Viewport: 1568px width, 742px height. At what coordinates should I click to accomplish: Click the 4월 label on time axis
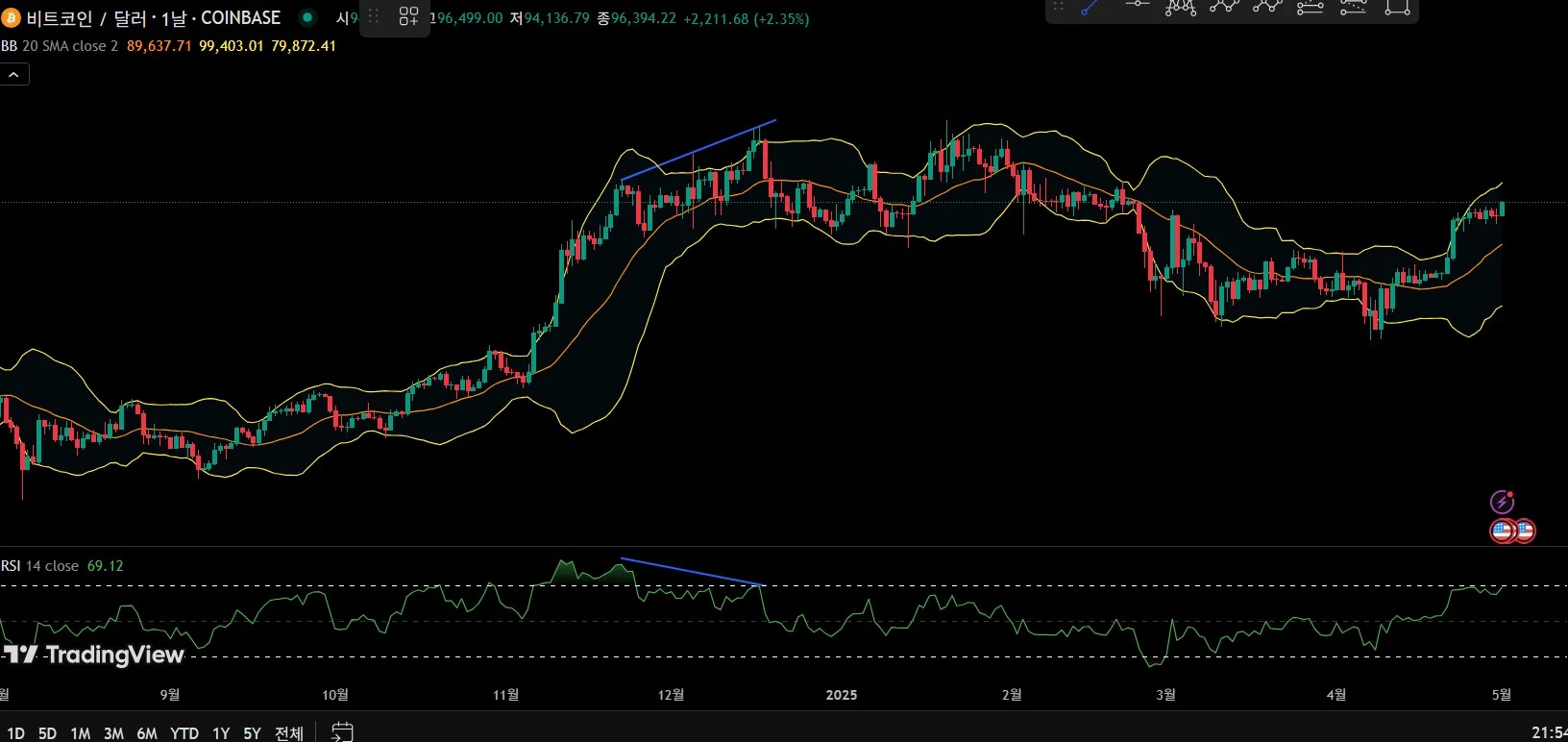point(1336,695)
